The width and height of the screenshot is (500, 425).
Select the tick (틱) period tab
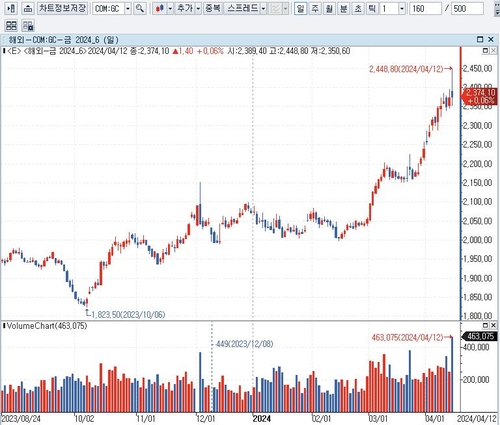pos(372,8)
